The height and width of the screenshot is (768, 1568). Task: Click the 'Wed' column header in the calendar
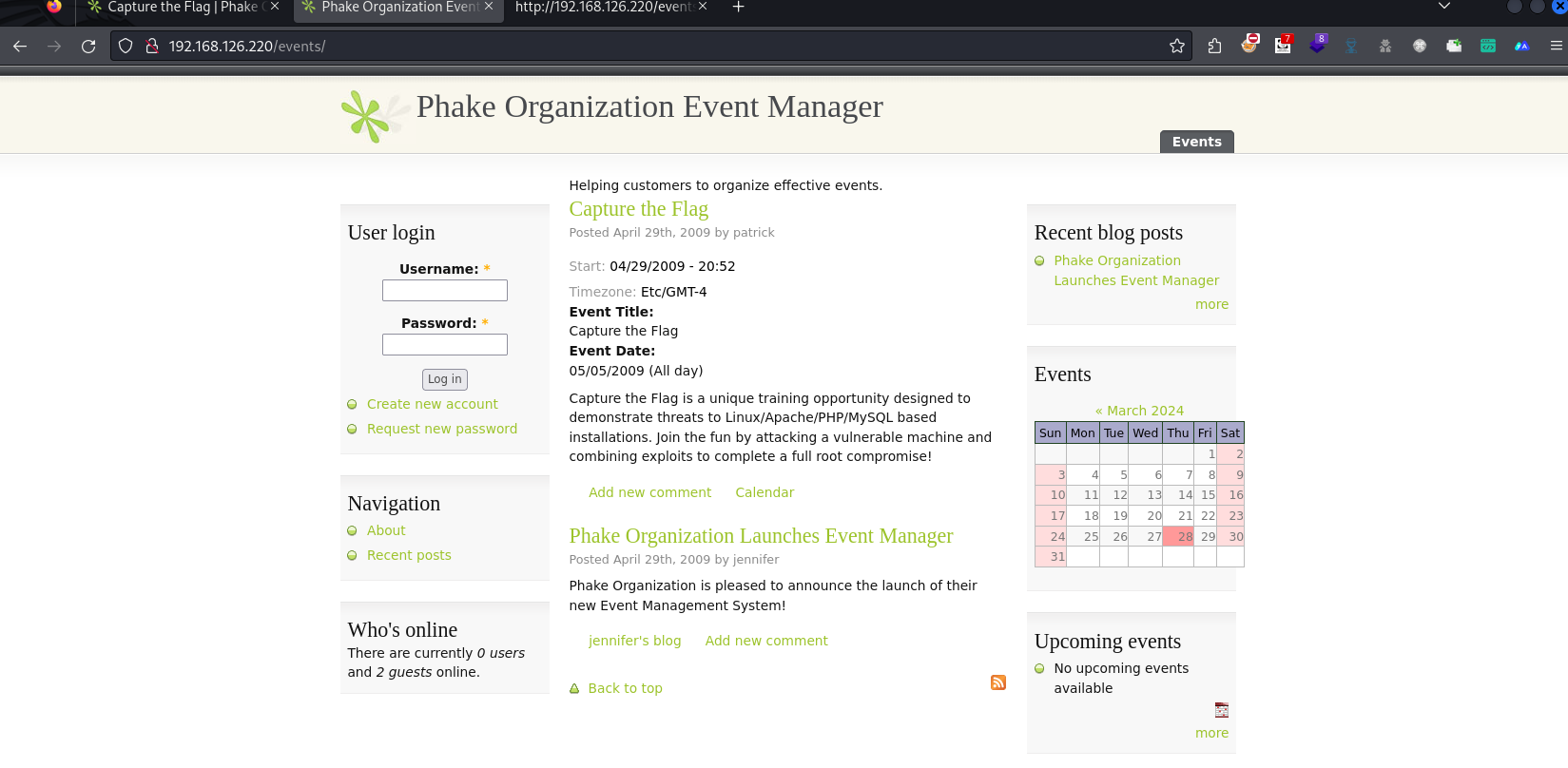(1146, 432)
